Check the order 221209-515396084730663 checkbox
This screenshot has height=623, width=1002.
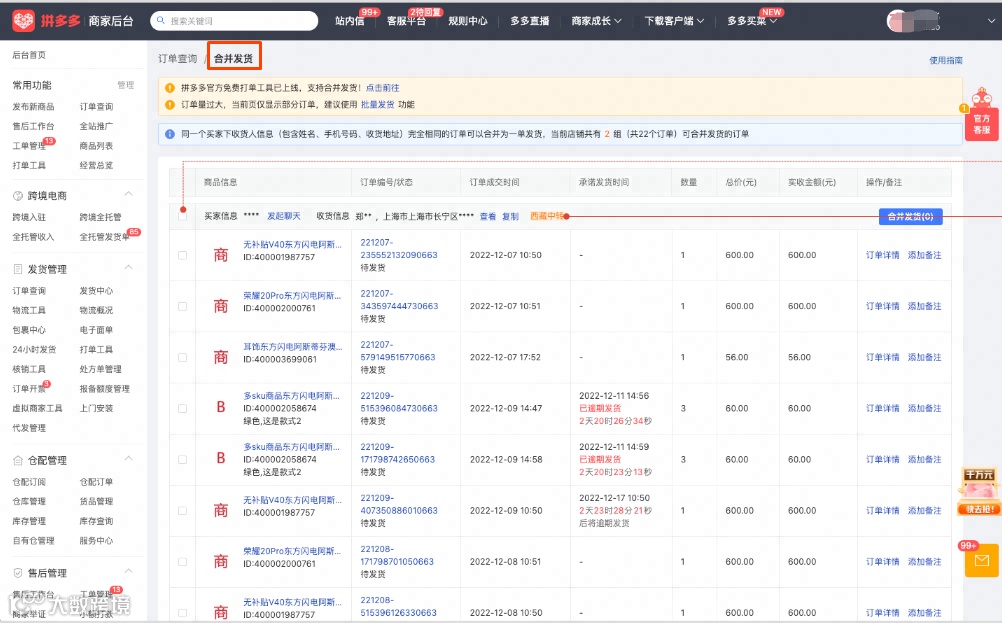183,408
